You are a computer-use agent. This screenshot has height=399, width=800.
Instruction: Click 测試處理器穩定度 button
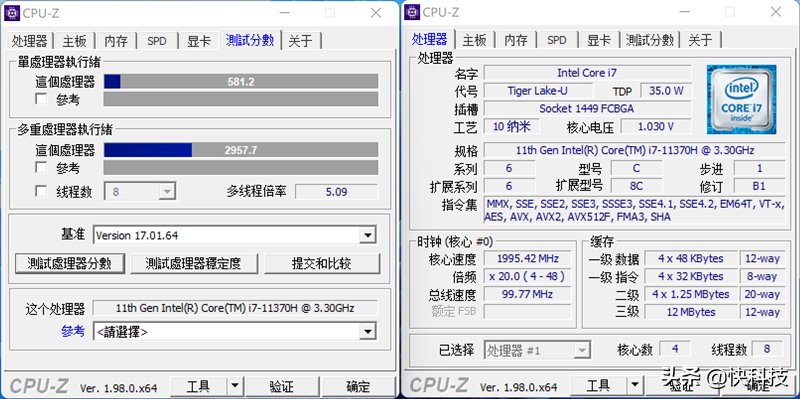[x=193, y=263]
